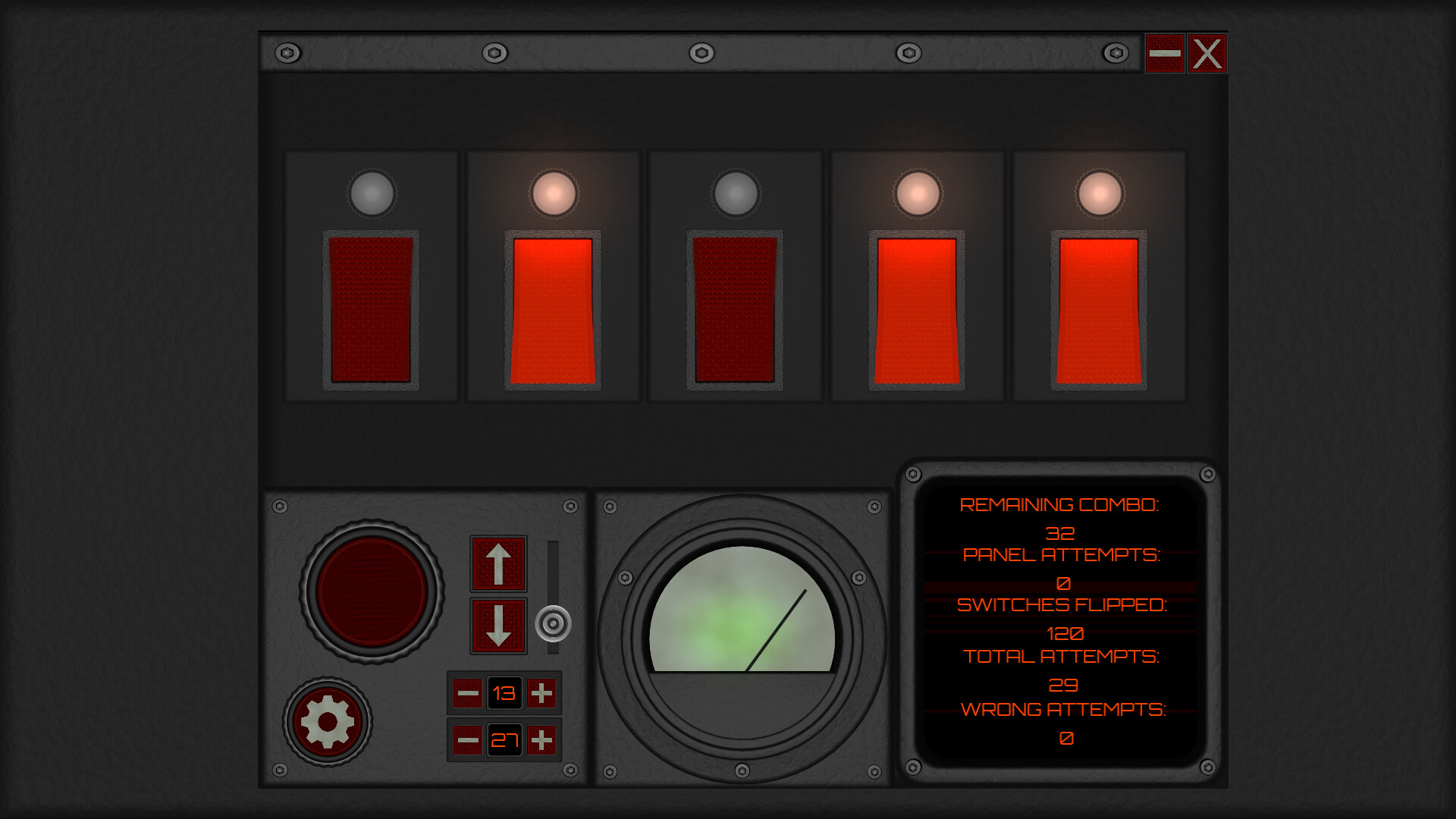1456x819 pixels.
Task: Increase the value showing 13
Action: (x=541, y=693)
